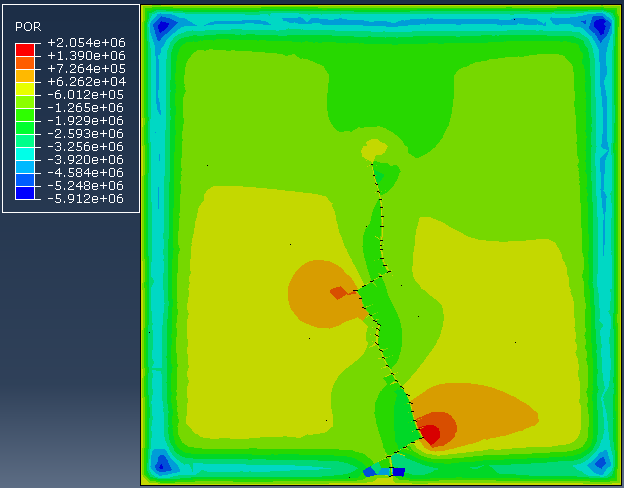Click legend value -4.584e+06
The height and width of the screenshot is (488, 624).
pos(85,173)
